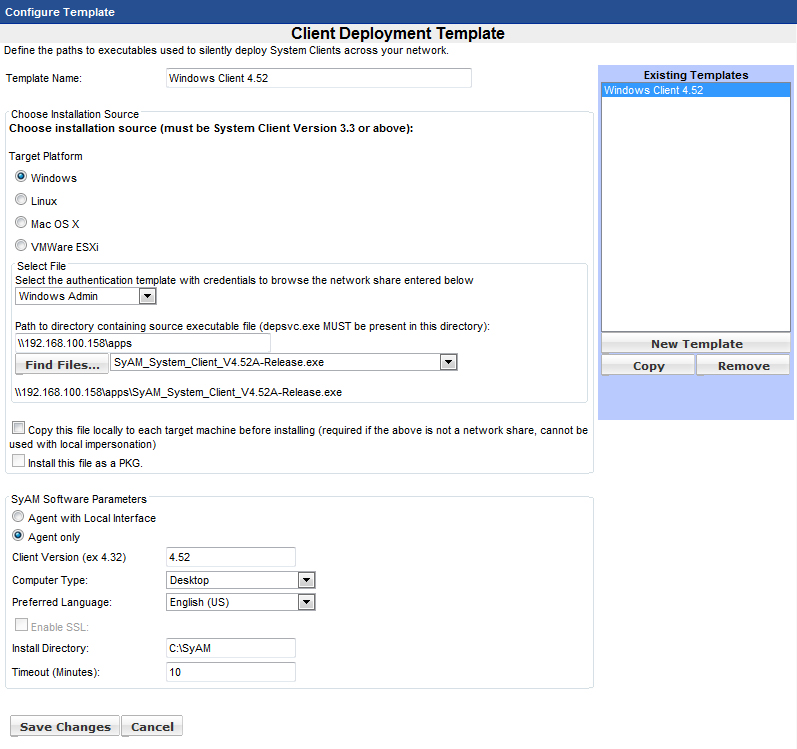Select the Windows target platform radio button
Screen dimensions: 797x749
(21, 177)
